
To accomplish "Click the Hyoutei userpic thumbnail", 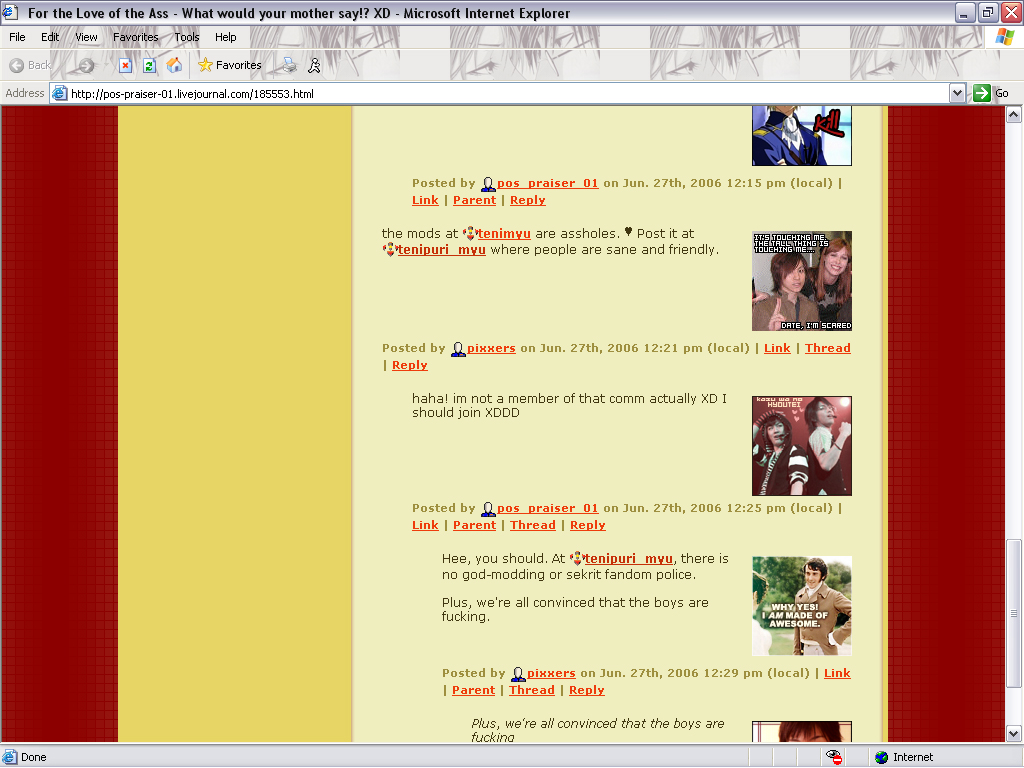I will click(x=801, y=446).
